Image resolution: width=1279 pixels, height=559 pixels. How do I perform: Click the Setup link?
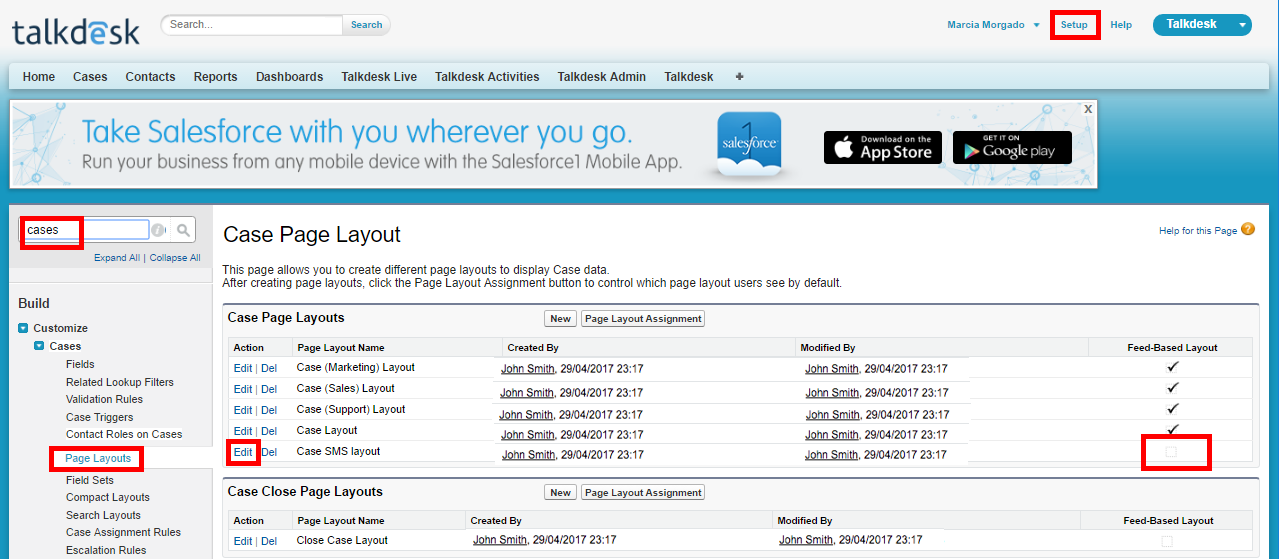coord(1074,25)
